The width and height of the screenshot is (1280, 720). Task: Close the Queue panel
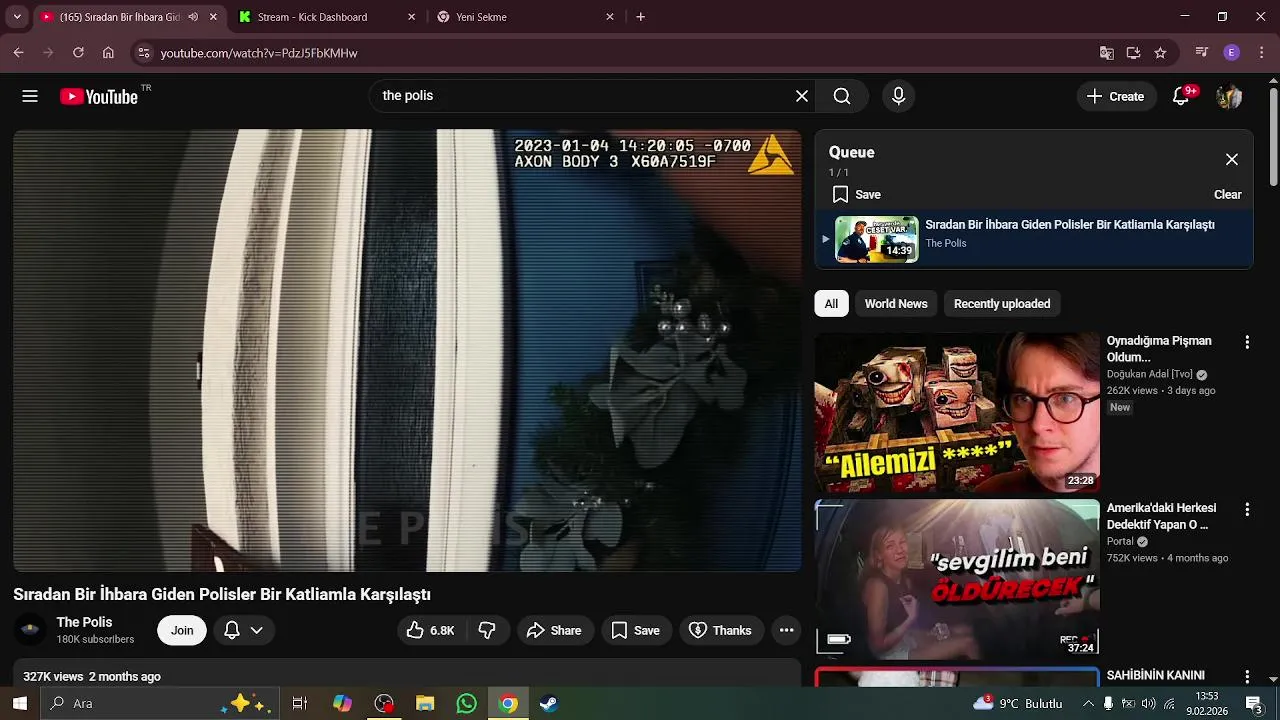[x=1232, y=160]
